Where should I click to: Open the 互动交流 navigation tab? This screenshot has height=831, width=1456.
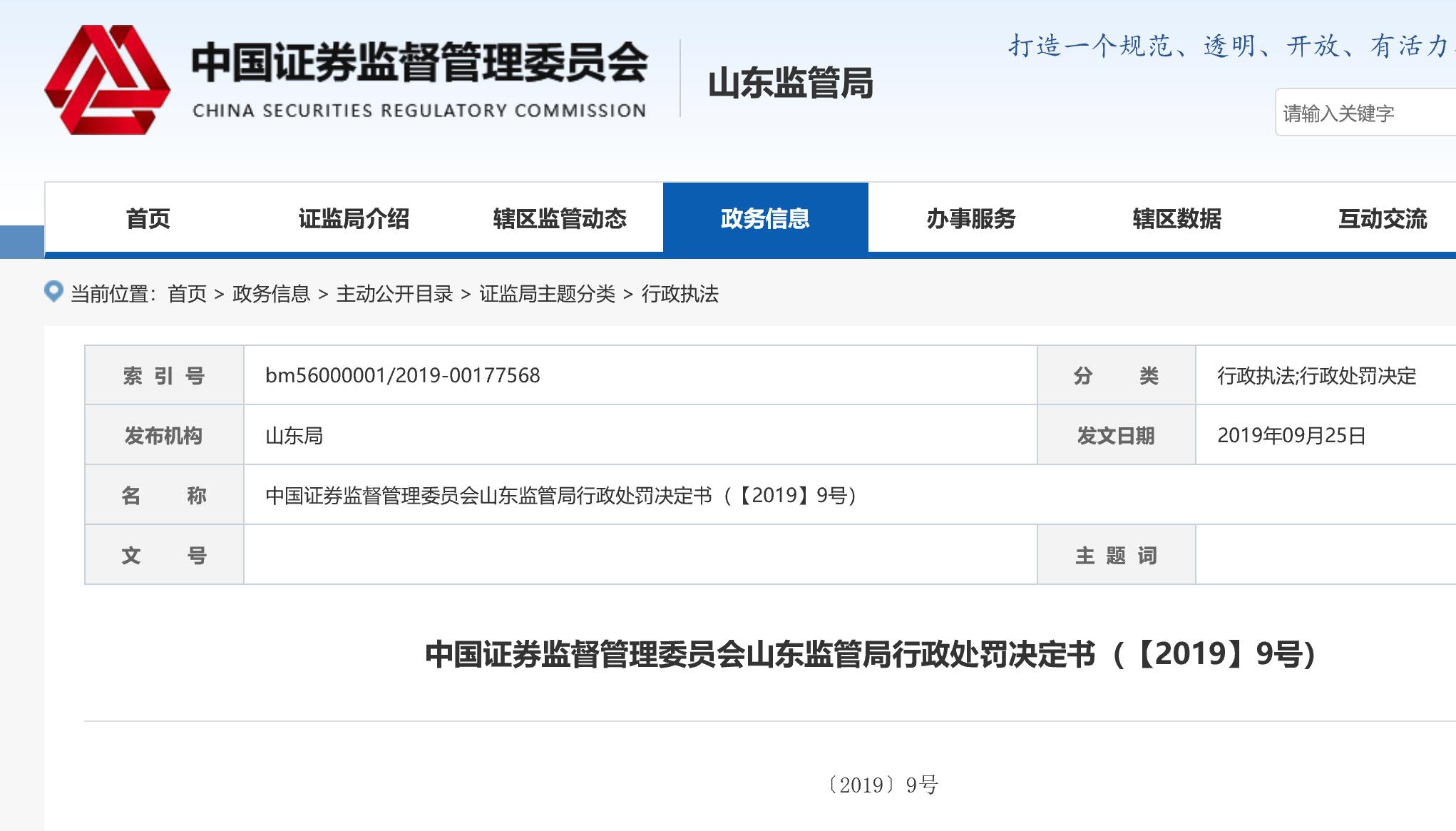[x=1383, y=218]
